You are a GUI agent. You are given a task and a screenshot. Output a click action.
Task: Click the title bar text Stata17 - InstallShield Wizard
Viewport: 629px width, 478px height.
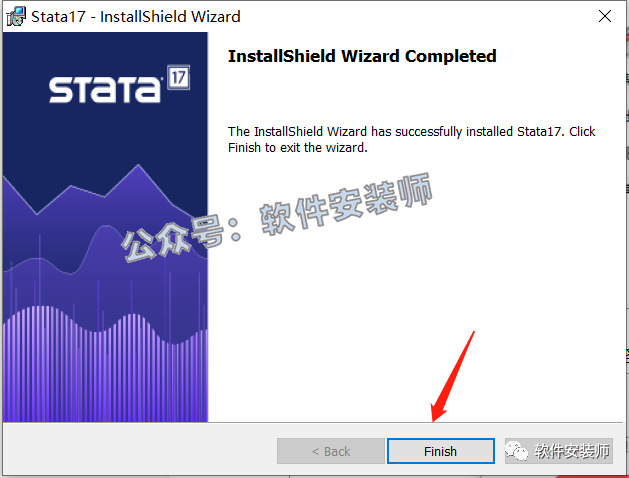[136, 16]
